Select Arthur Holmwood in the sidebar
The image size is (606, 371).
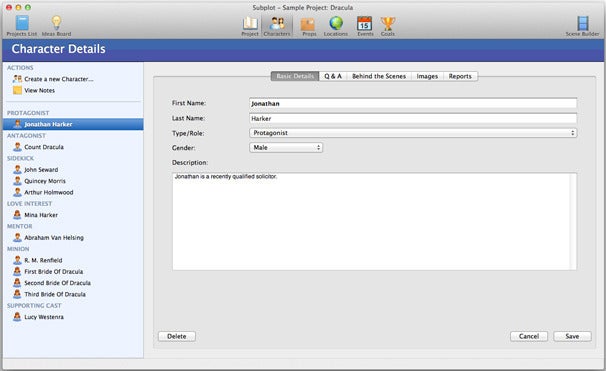pos(49,192)
